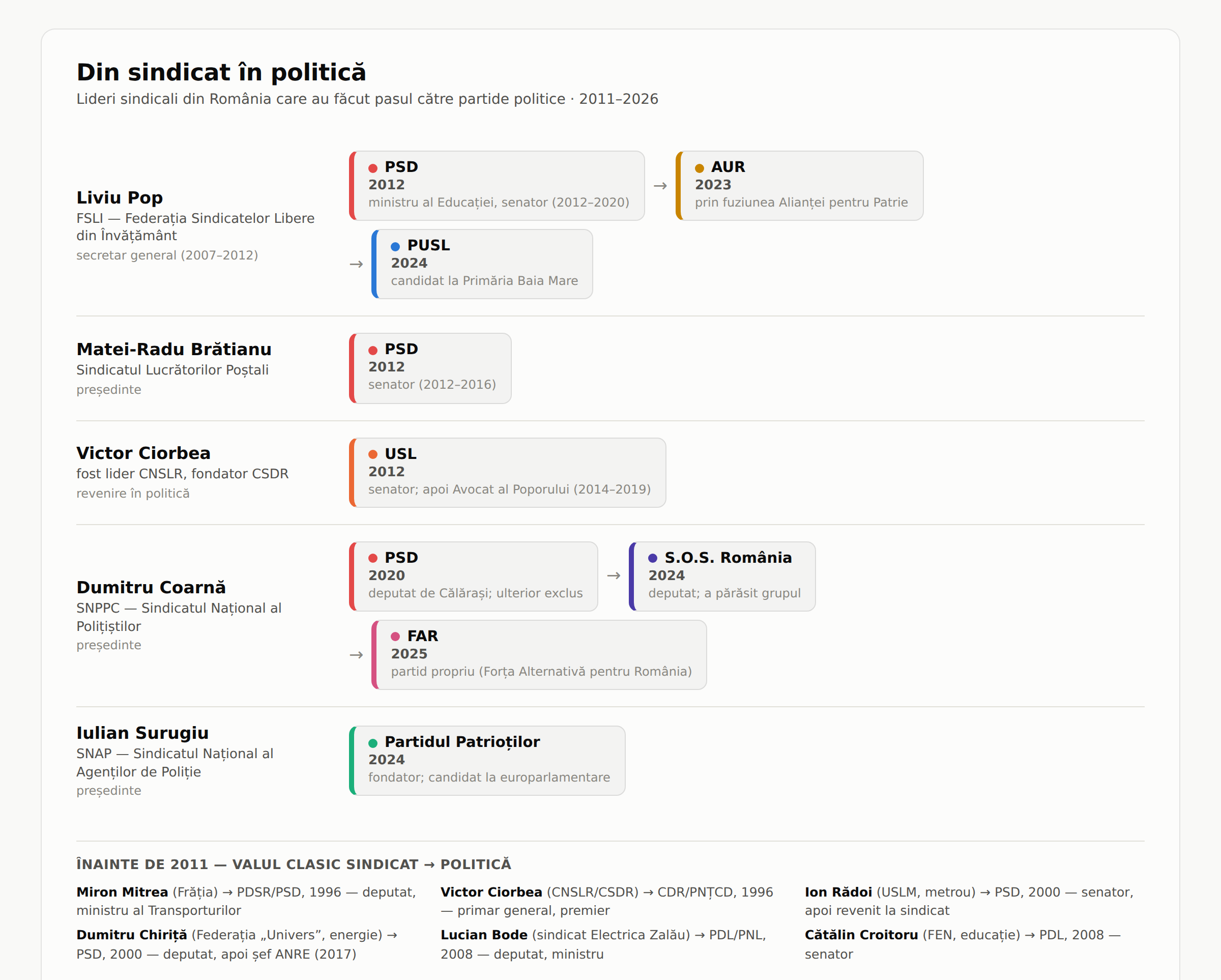
Task: Click "SNPPC — Sindicatul Național al Polițiștilor"
Action: pos(179,617)
